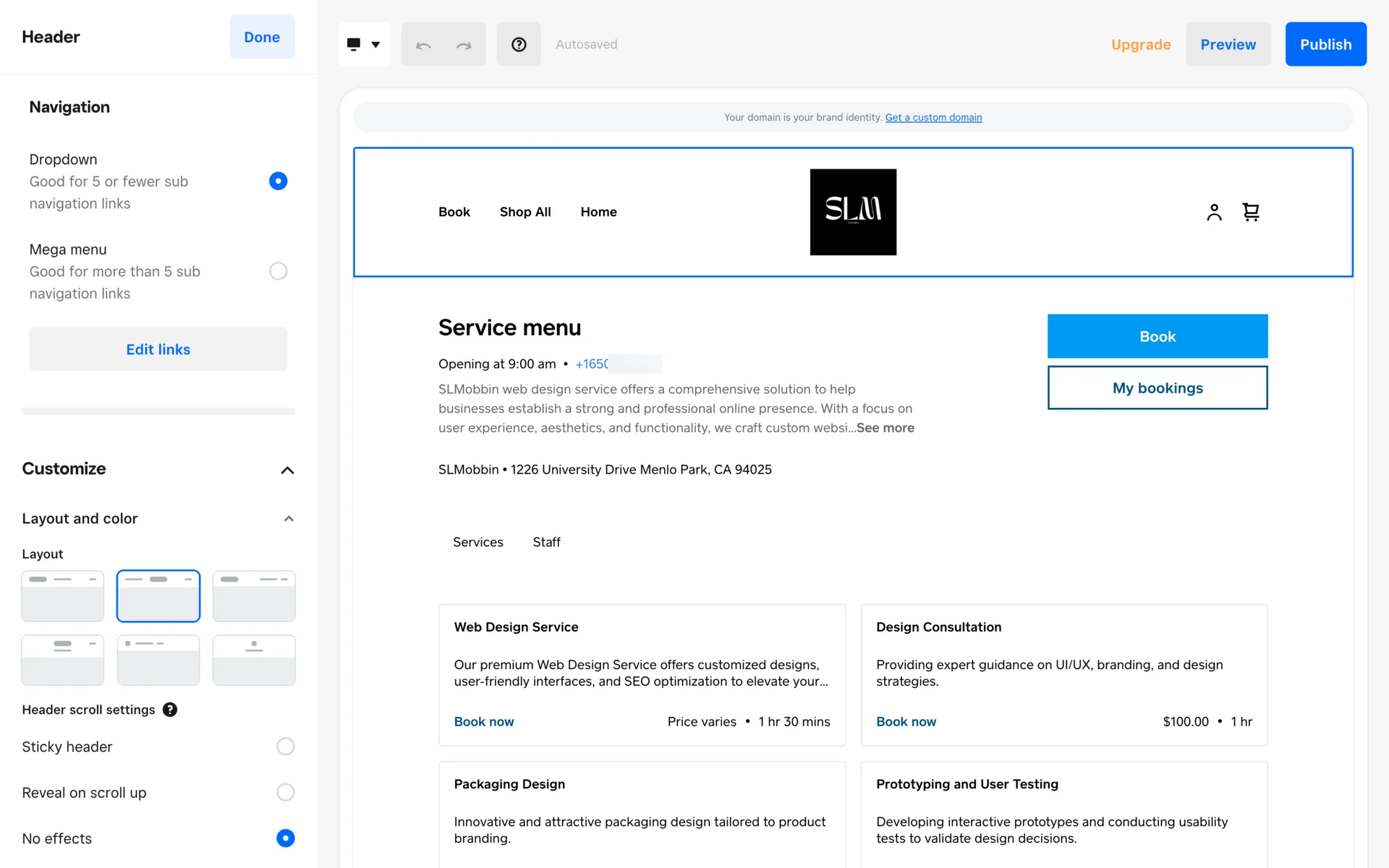Collapse the Customize section
The image size is (1389, 868).
tap(287, 470)
